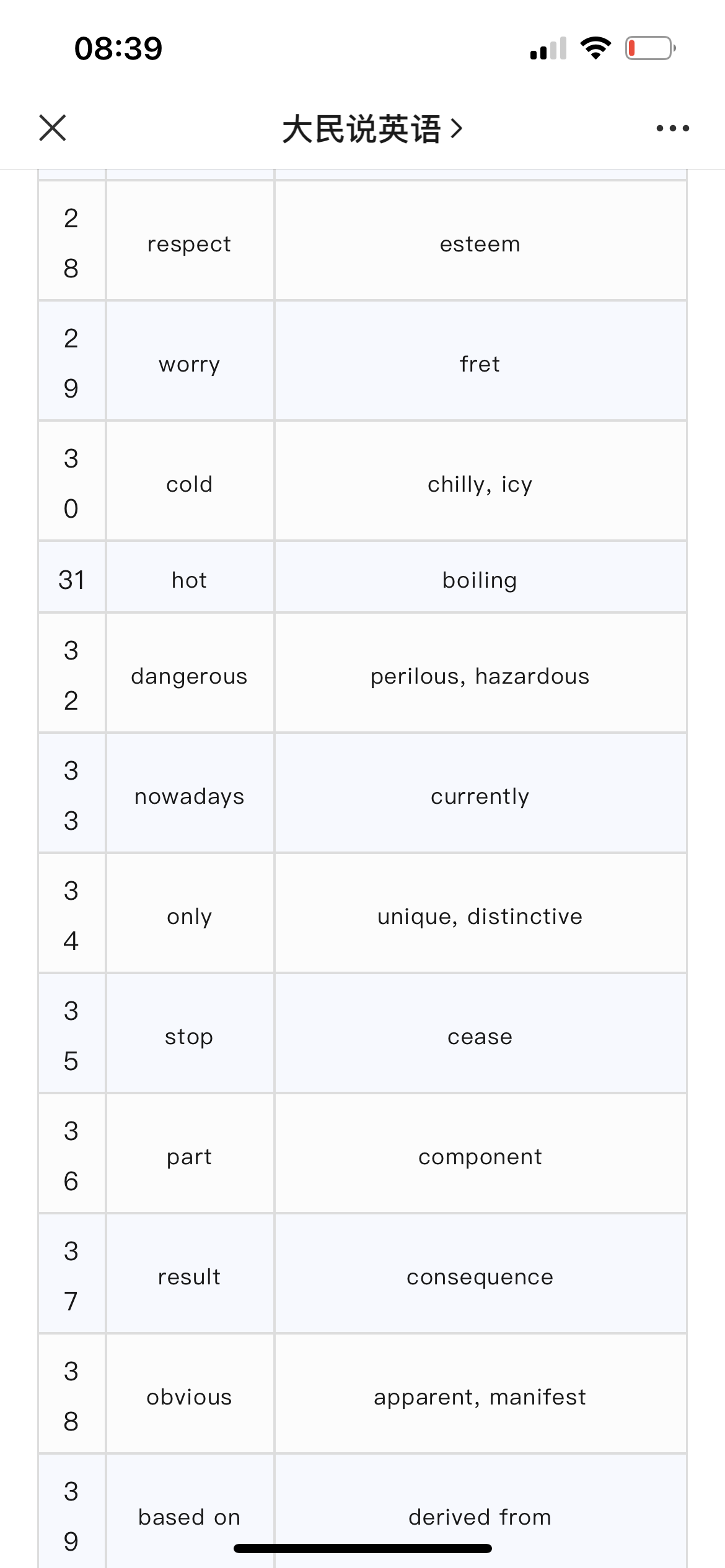Open the three-dot more options menu
The image size is (725, 1568).
coord(672,128)
